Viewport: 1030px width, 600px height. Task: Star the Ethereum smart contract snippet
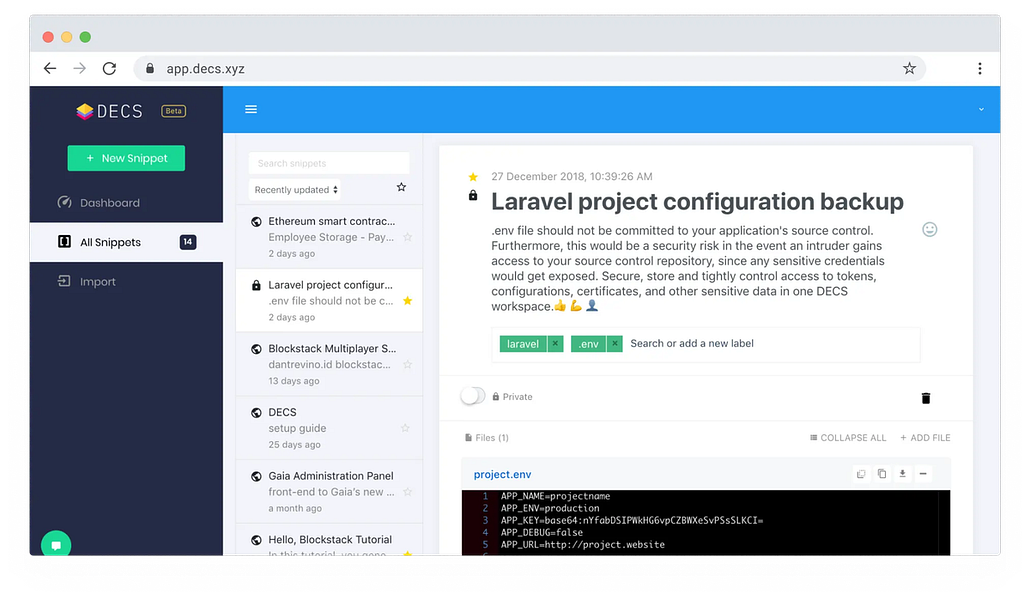coord(407,237)
